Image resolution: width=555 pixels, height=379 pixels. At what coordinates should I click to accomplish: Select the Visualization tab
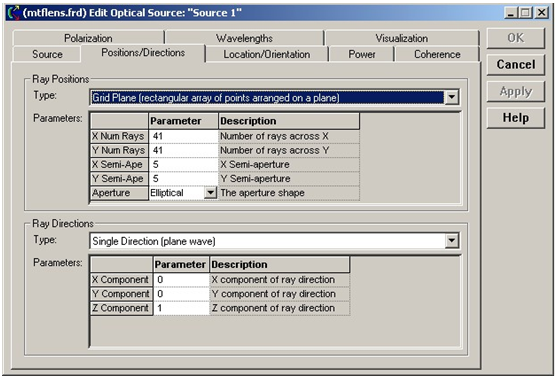[402, 38]
